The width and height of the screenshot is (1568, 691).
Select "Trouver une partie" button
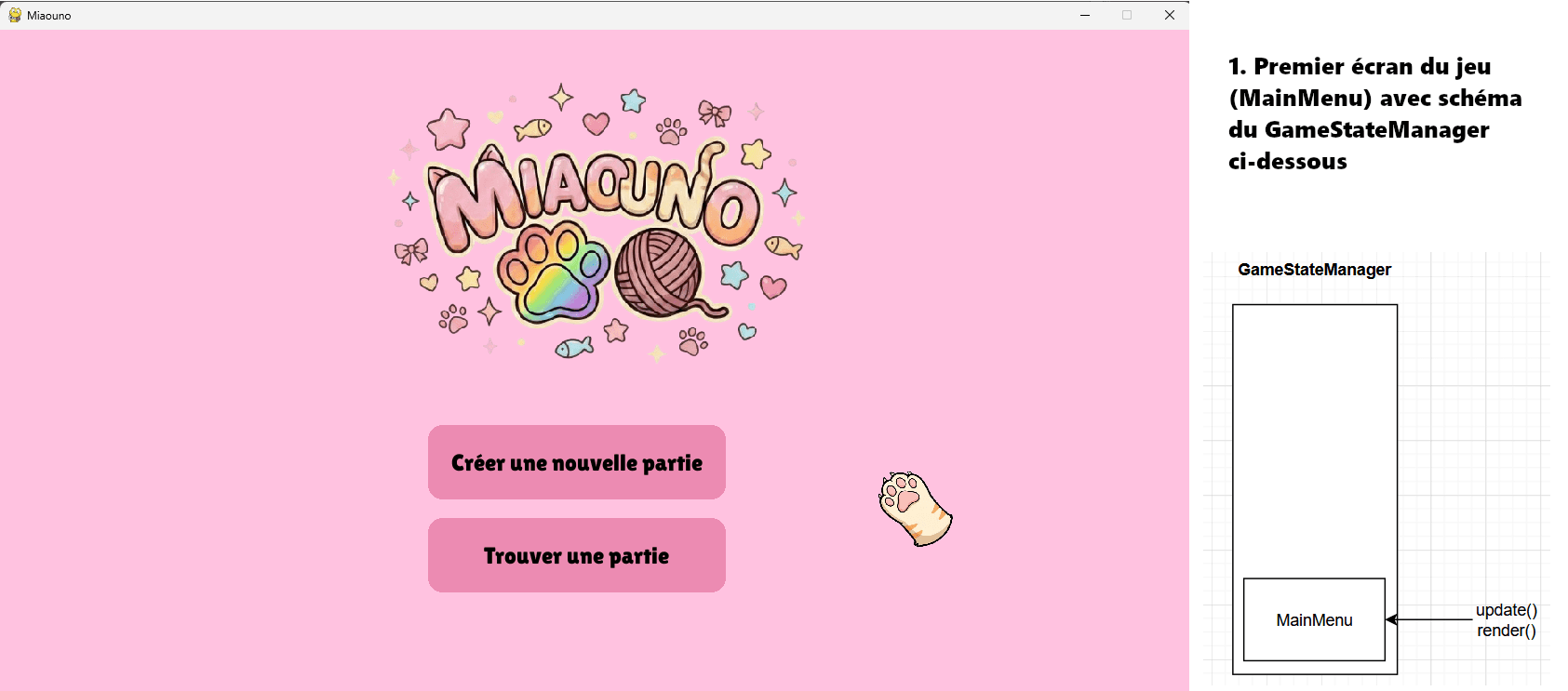pyautogui.click(x=576, y=555)
